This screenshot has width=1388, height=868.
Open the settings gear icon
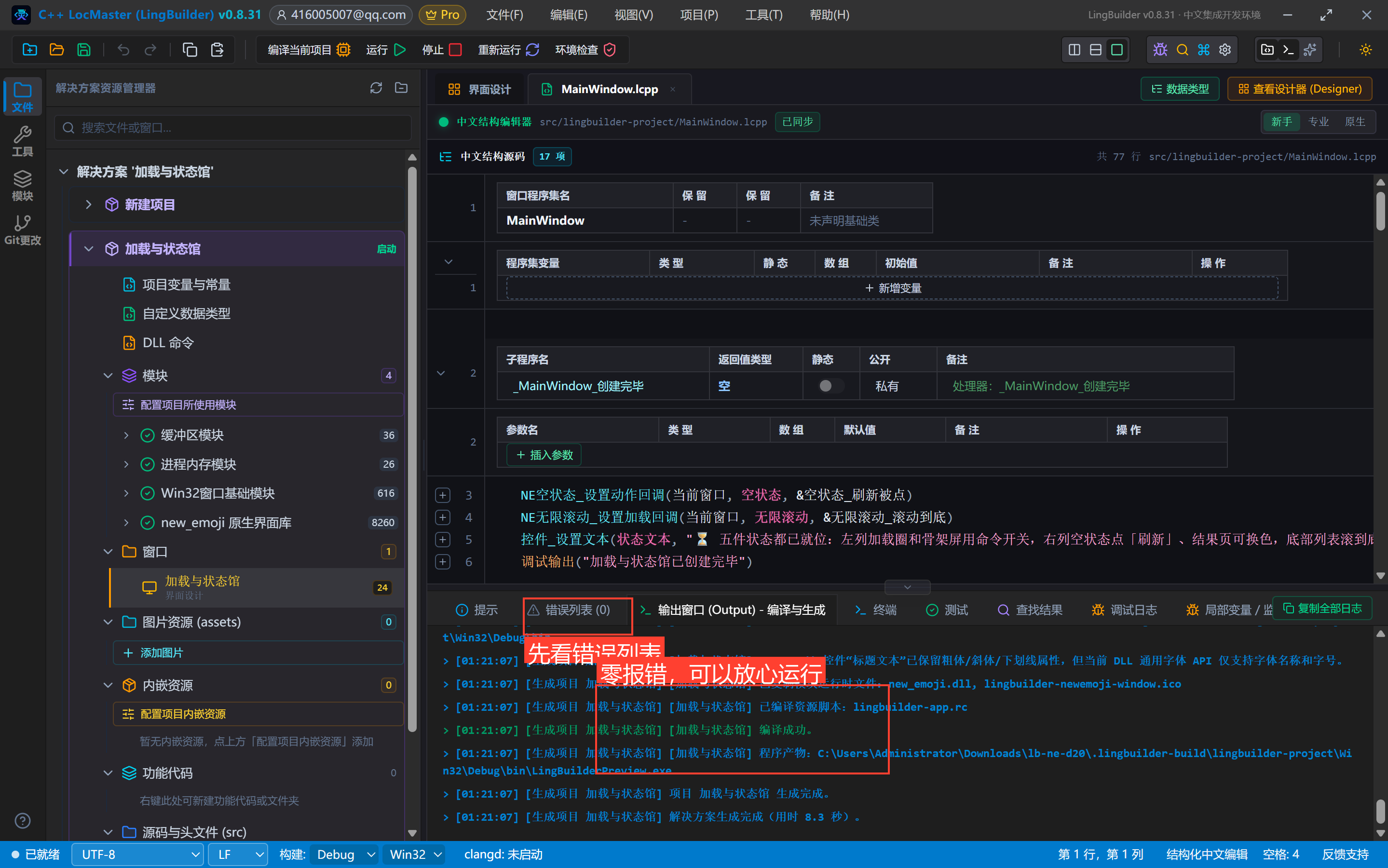[x=1225, y=50]
